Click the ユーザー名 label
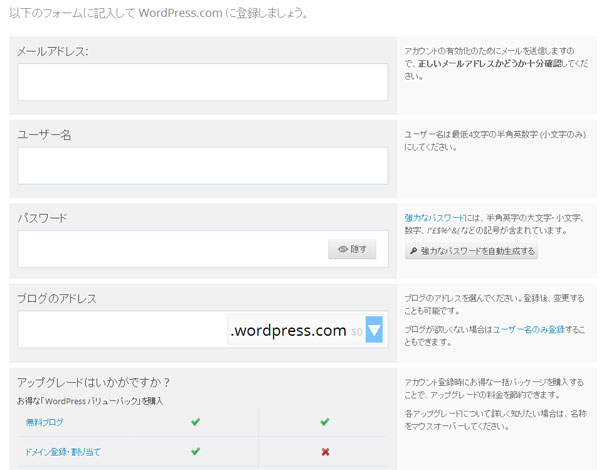This screenshot has width=609, height=470. (x=44, y=135)
